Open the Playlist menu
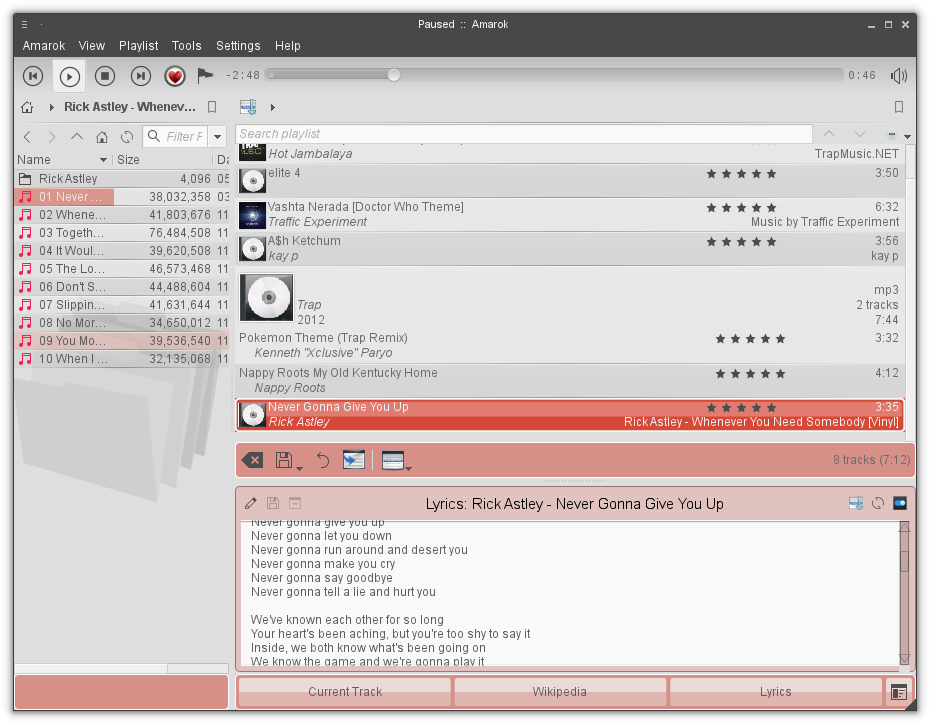Screen dimensions: 929x724 (x=138, y=45)
